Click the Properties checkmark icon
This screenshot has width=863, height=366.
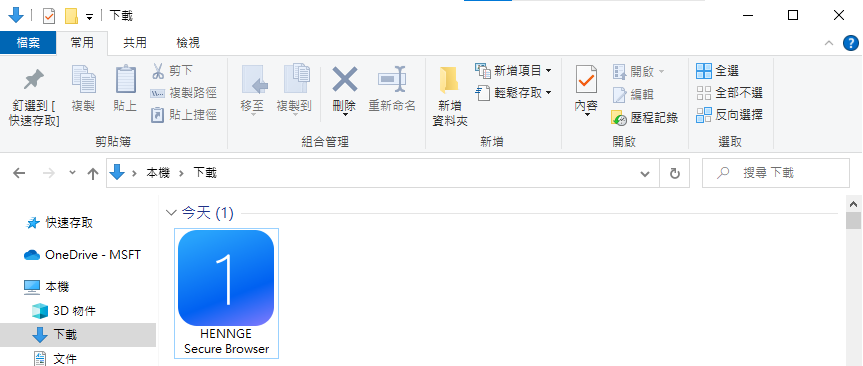click(586, 80)
